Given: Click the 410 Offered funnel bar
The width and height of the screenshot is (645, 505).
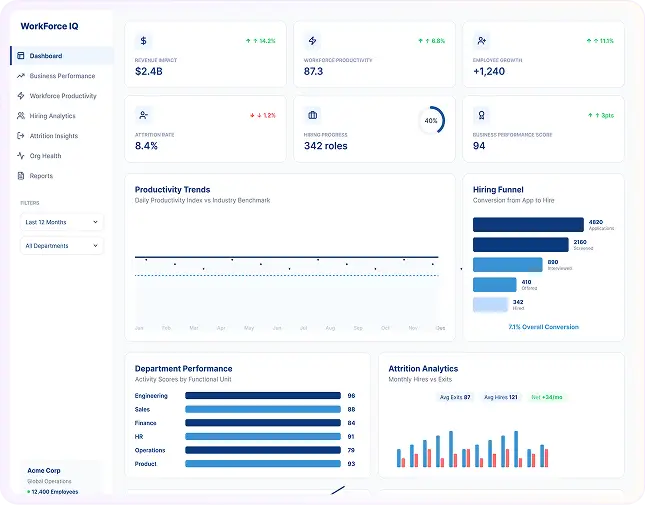Looking at the screenshot, I should [494, 285].
